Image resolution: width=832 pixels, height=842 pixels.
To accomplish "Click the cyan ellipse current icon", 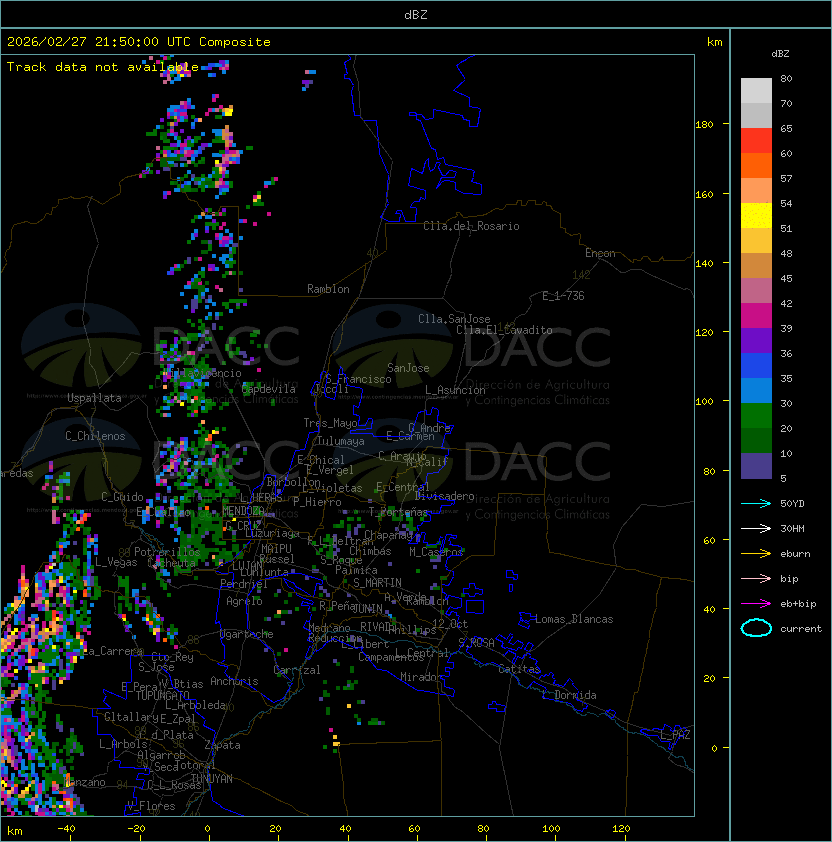I will pos(756,629).
